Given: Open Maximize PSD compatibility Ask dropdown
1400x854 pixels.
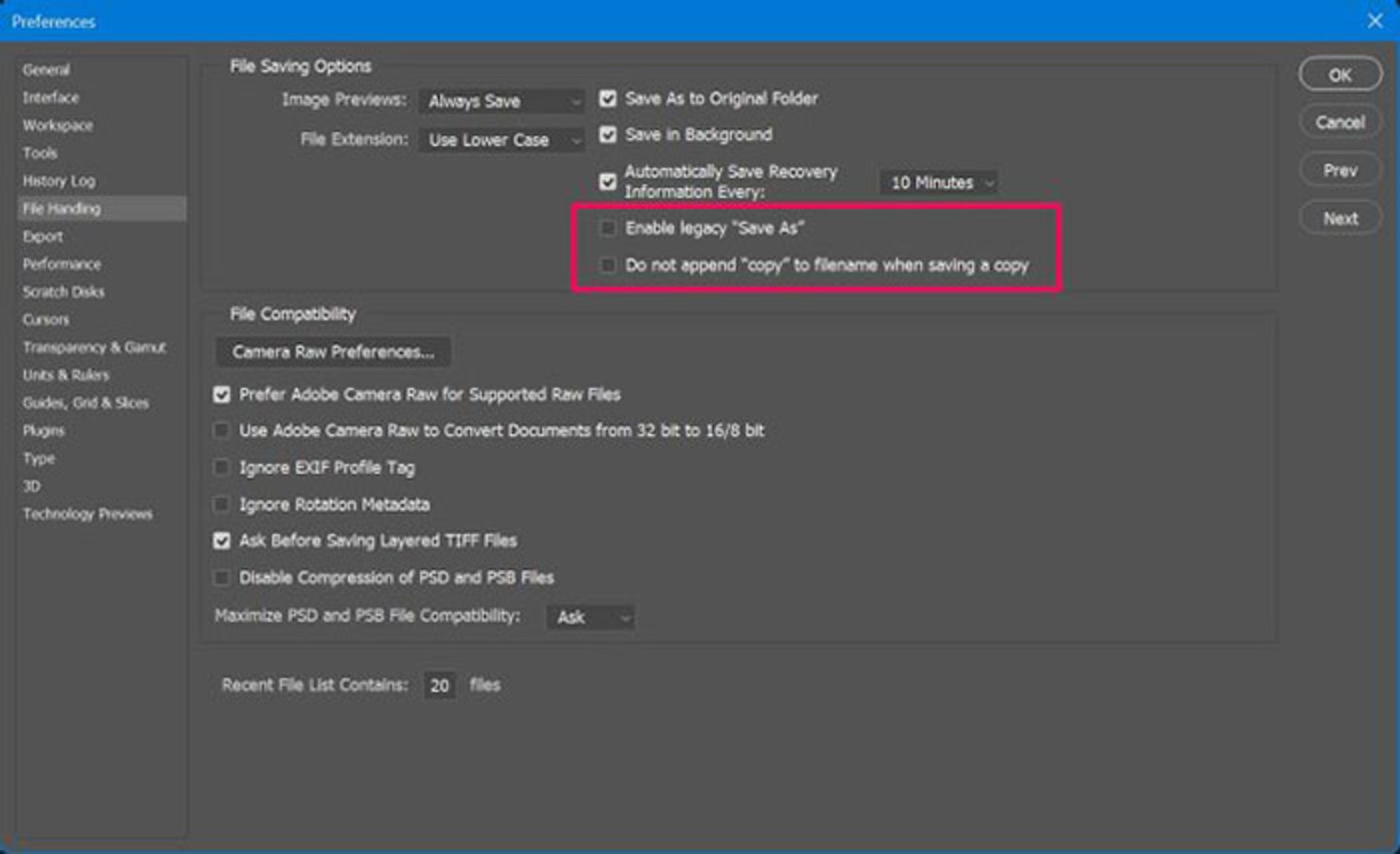Looking at the screenshot, I should click(591, 618).
